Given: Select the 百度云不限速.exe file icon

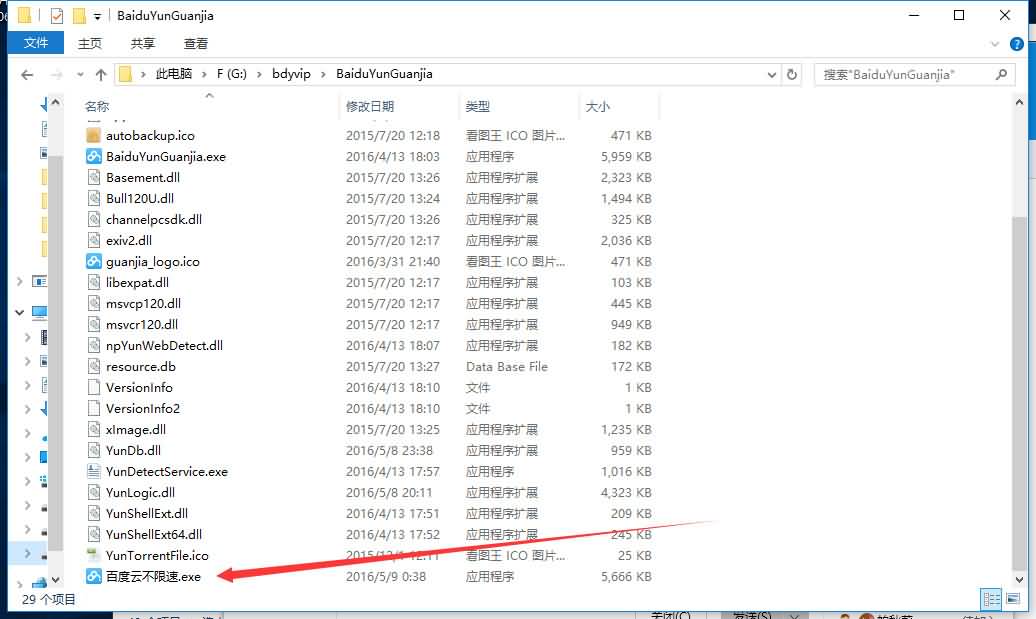Looking at the screenshot, I should click(94, 577).
